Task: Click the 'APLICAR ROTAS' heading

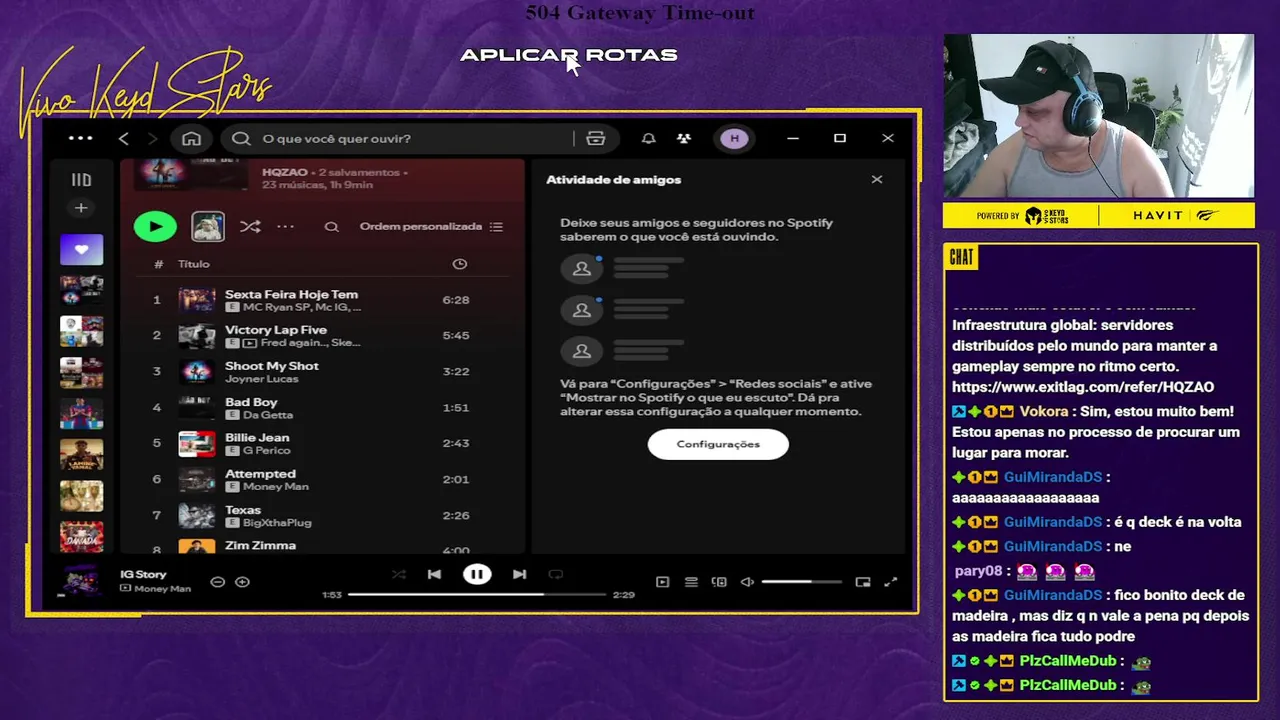Action: tap(568, 55)
